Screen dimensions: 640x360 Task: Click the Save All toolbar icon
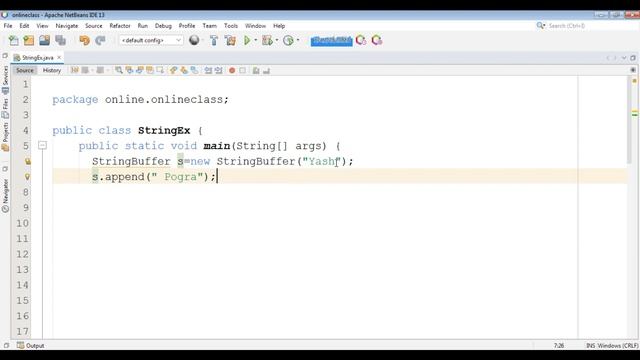pyautogui.click(x=60, y=40)
